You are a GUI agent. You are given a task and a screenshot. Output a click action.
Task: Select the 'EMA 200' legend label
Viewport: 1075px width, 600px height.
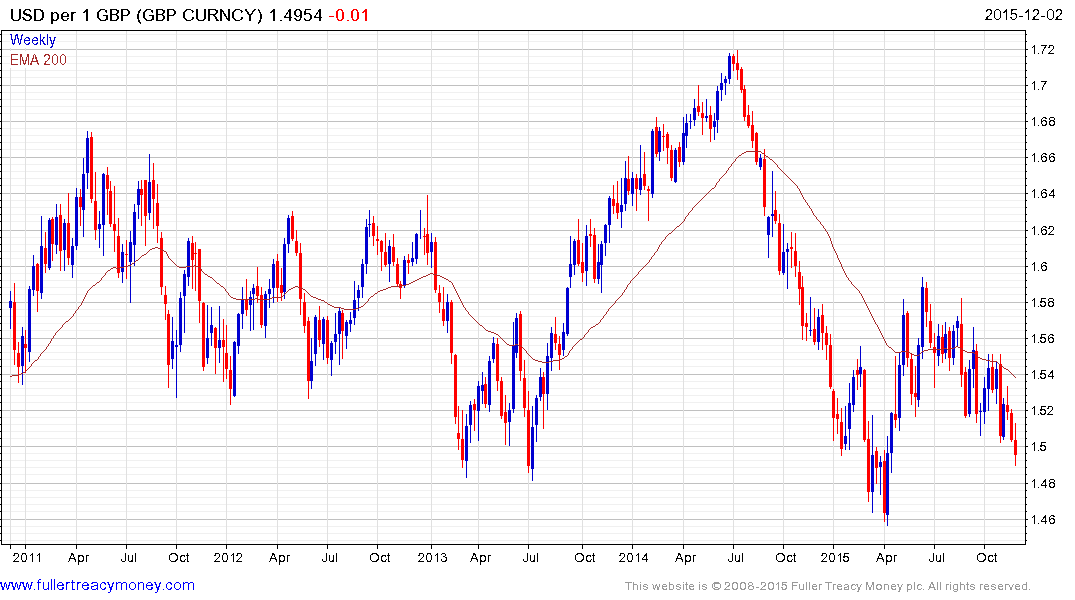38,60
